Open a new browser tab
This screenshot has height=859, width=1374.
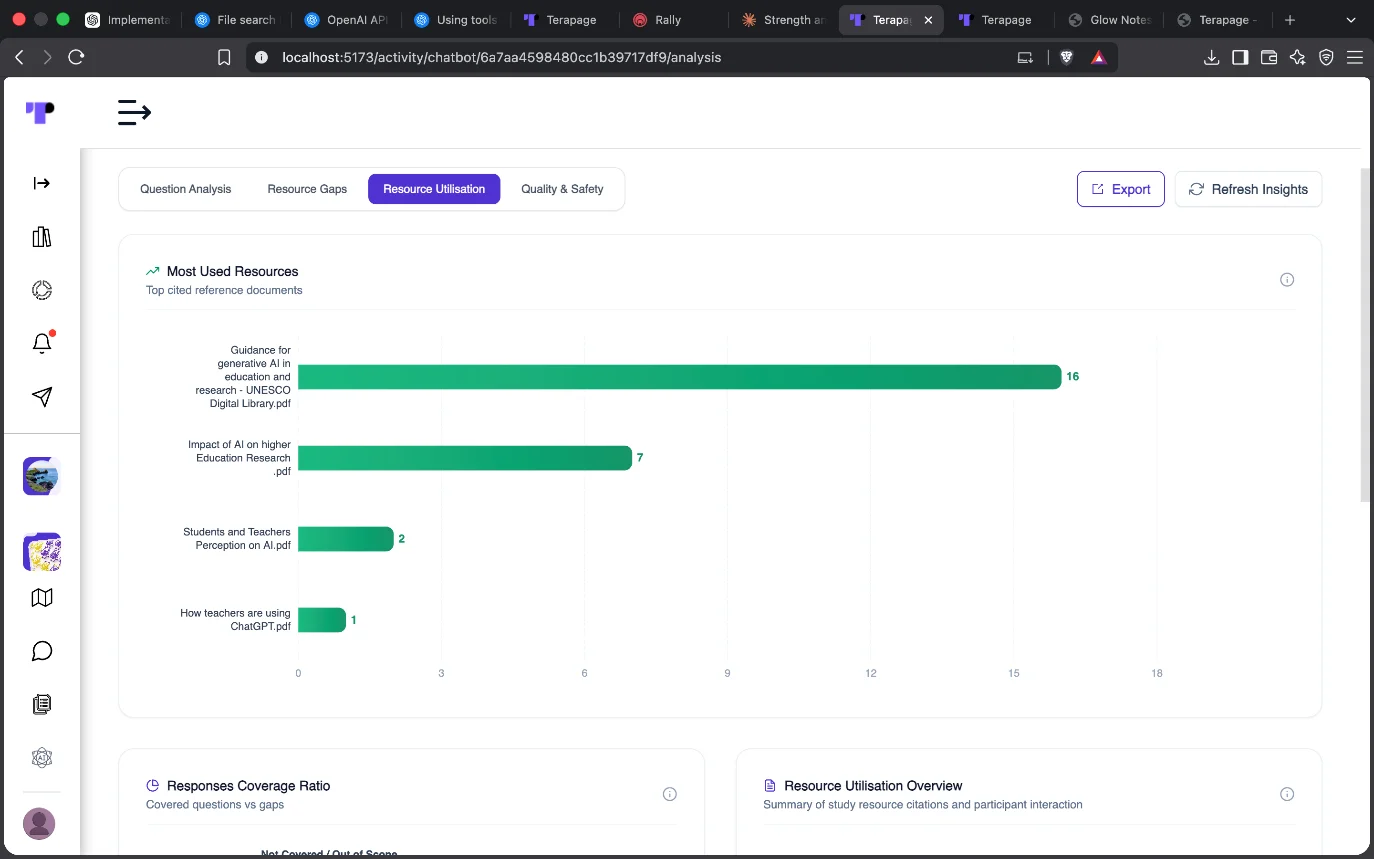(x=1290, y=19)
